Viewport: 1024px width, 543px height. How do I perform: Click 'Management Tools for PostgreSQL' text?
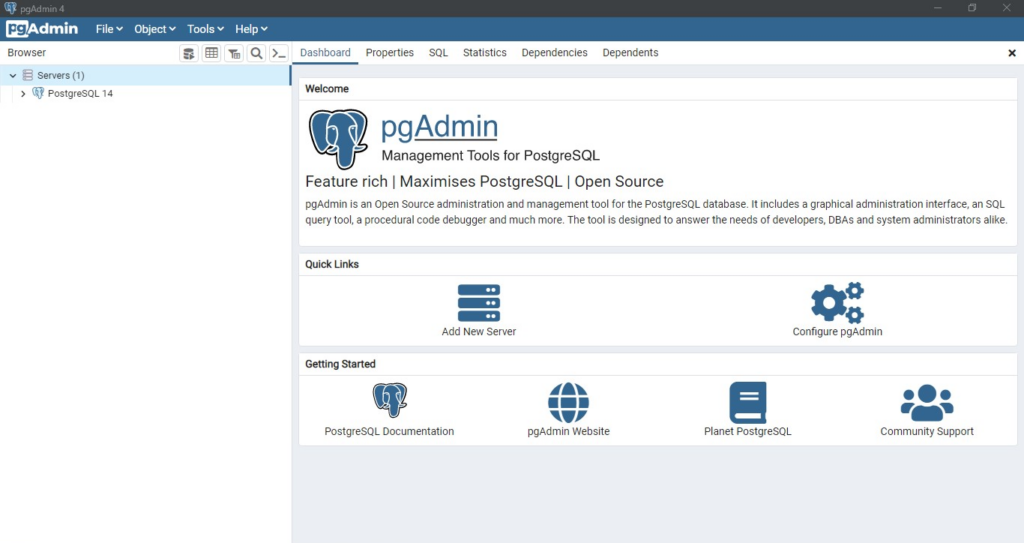[490, 156]
